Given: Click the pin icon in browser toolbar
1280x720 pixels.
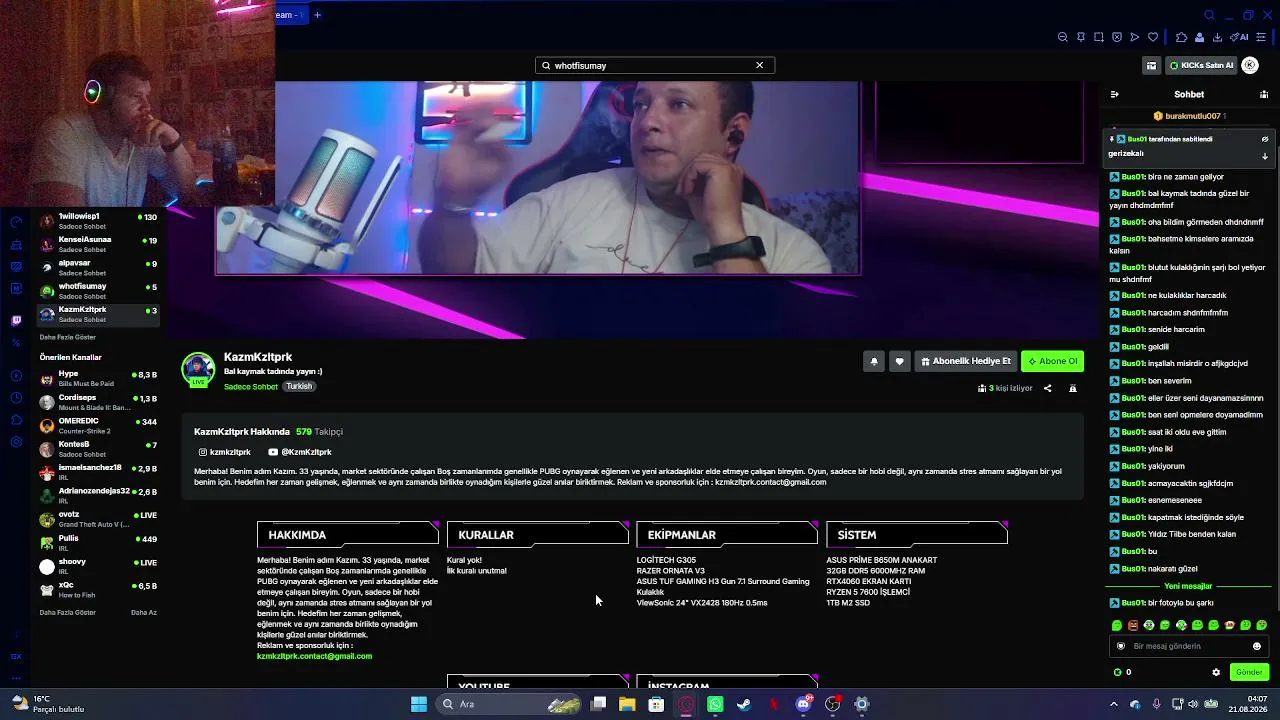Looking at the screenshot, I should point(1081,37).
